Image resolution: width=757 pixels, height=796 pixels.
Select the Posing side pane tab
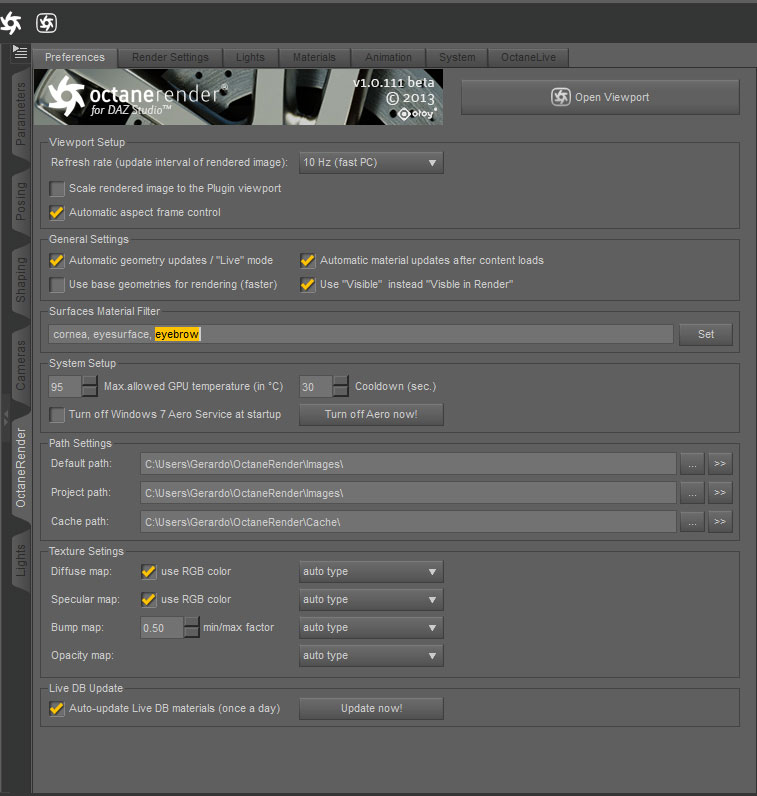point(20,201)
